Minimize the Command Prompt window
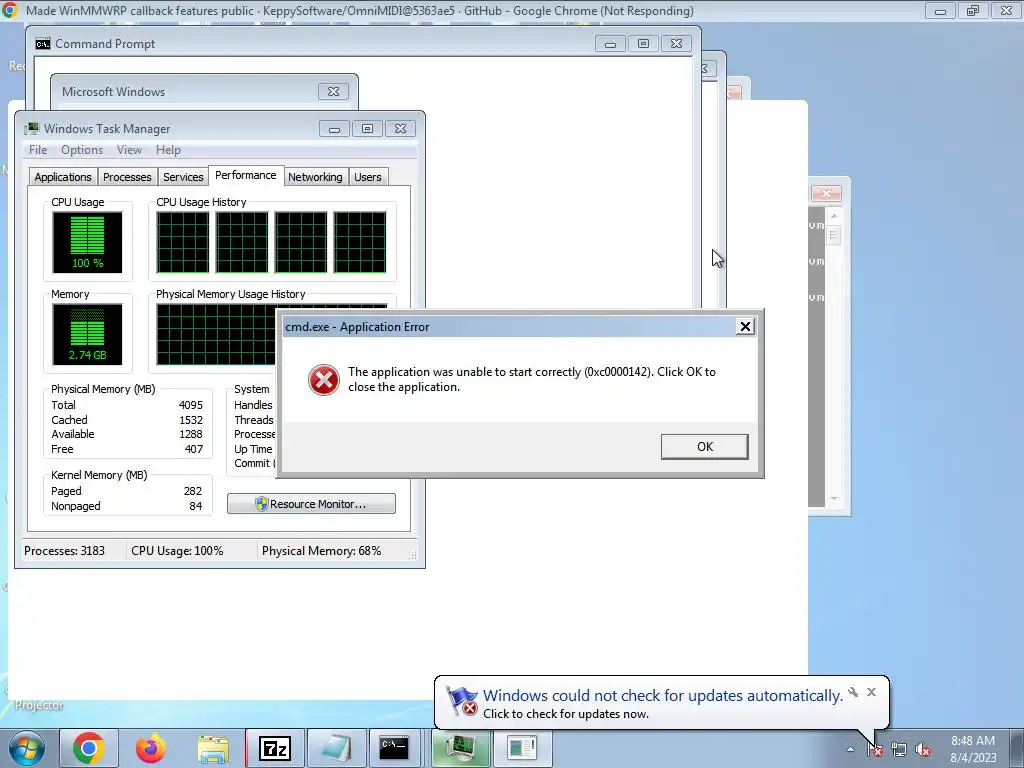Viewport: 1024px width, 768px height. point(610,44)
